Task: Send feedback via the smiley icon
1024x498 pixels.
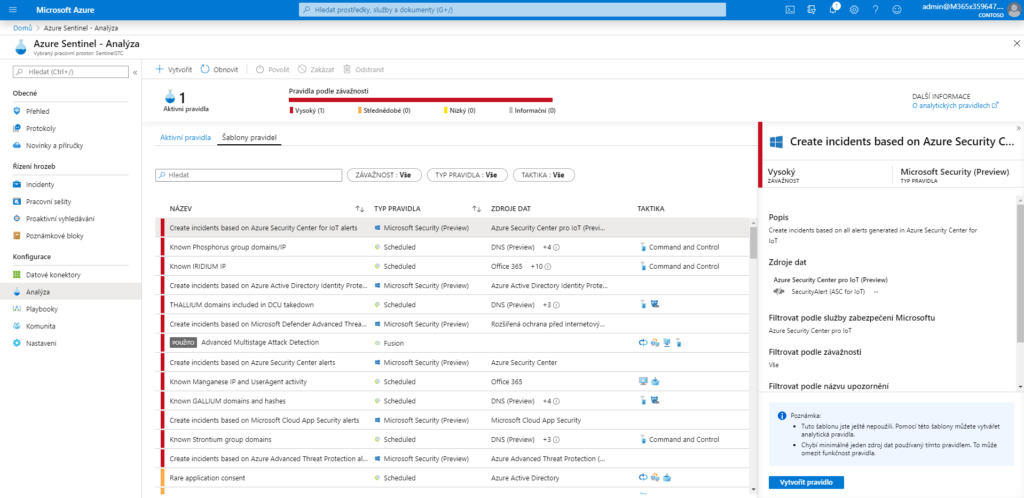Action: (x=897, y=9)
